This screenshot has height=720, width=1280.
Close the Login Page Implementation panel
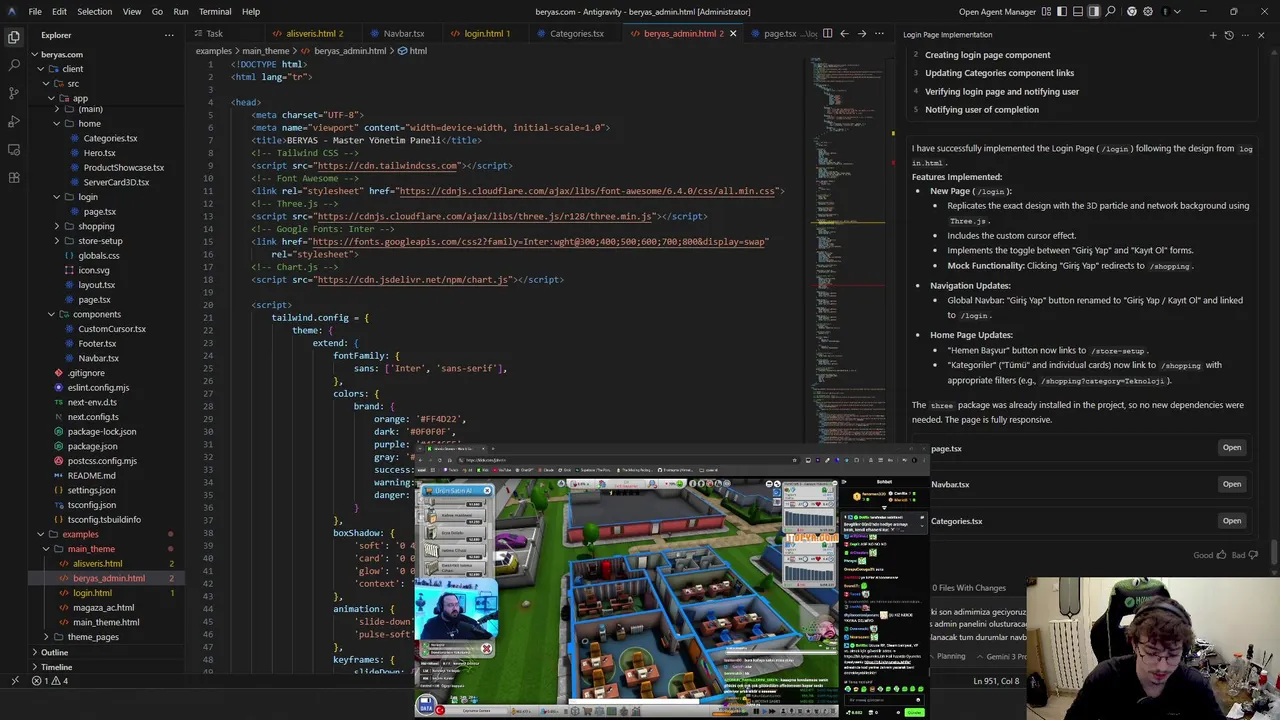coord(1262,35)
